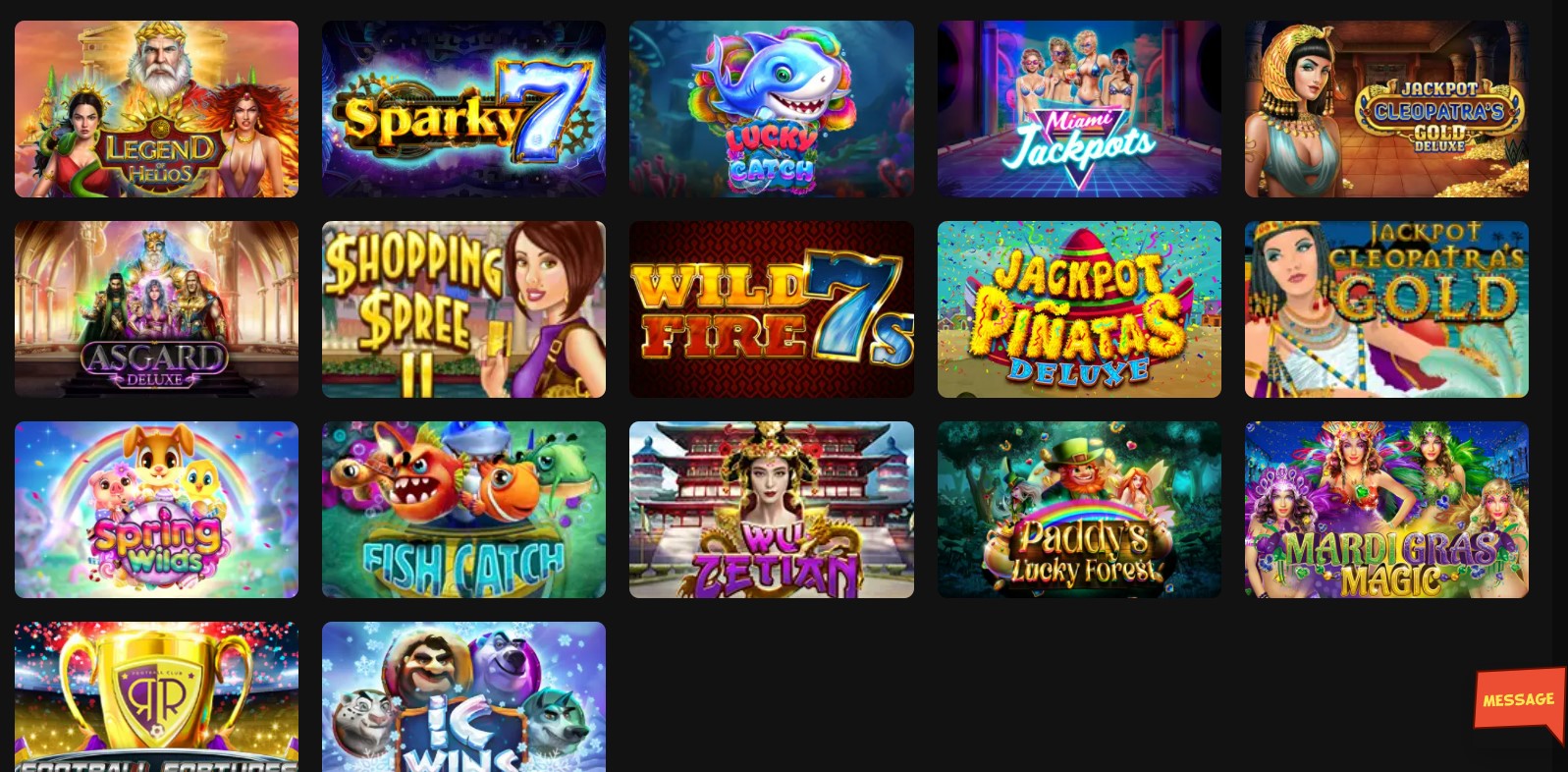
Task: Select the Wu Zetian slot game
Action: (x=772, y=510)
